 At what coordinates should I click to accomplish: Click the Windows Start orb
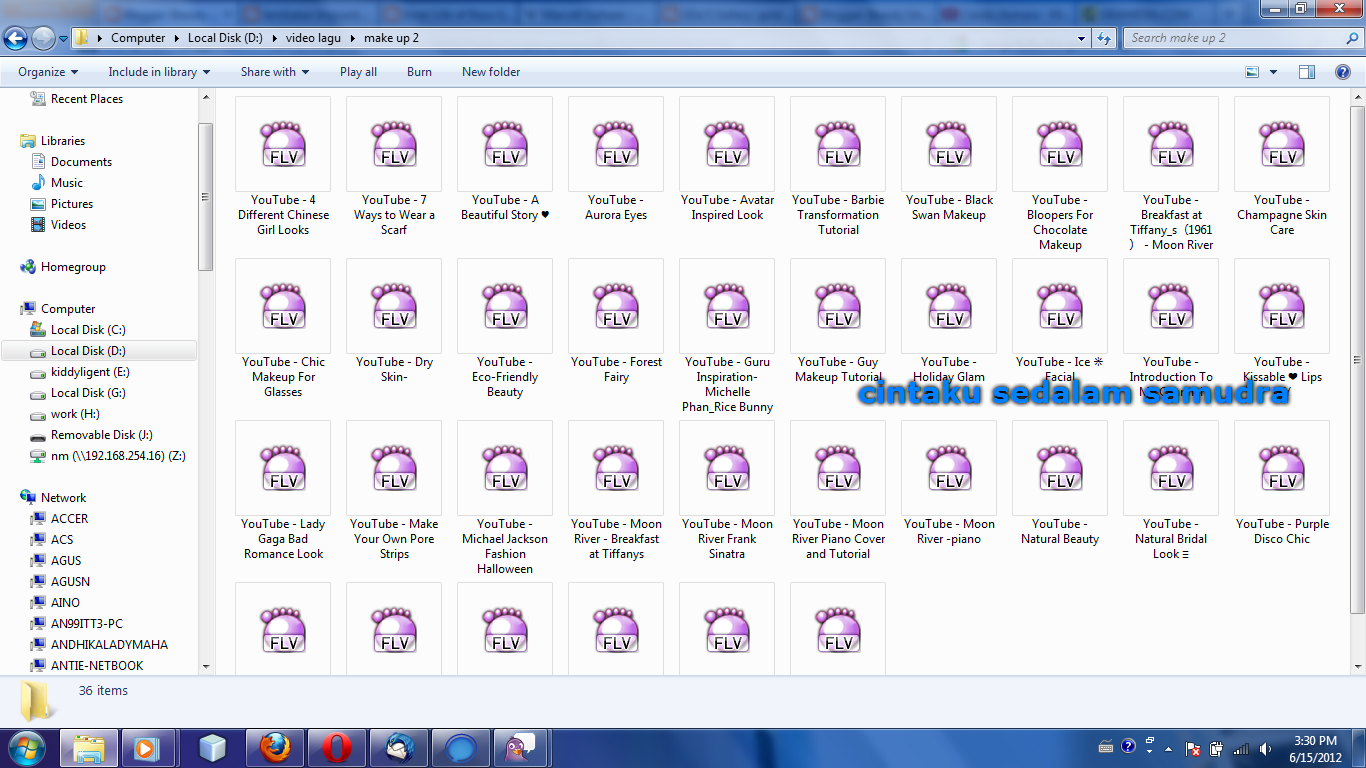click(x=26, y=747)
